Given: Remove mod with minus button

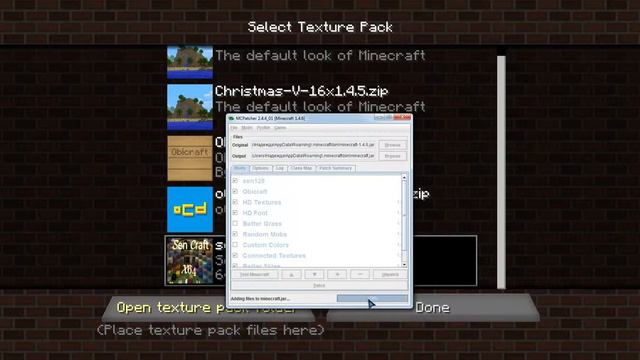Looking at the screenshot, I should click(x=360, y=275).
